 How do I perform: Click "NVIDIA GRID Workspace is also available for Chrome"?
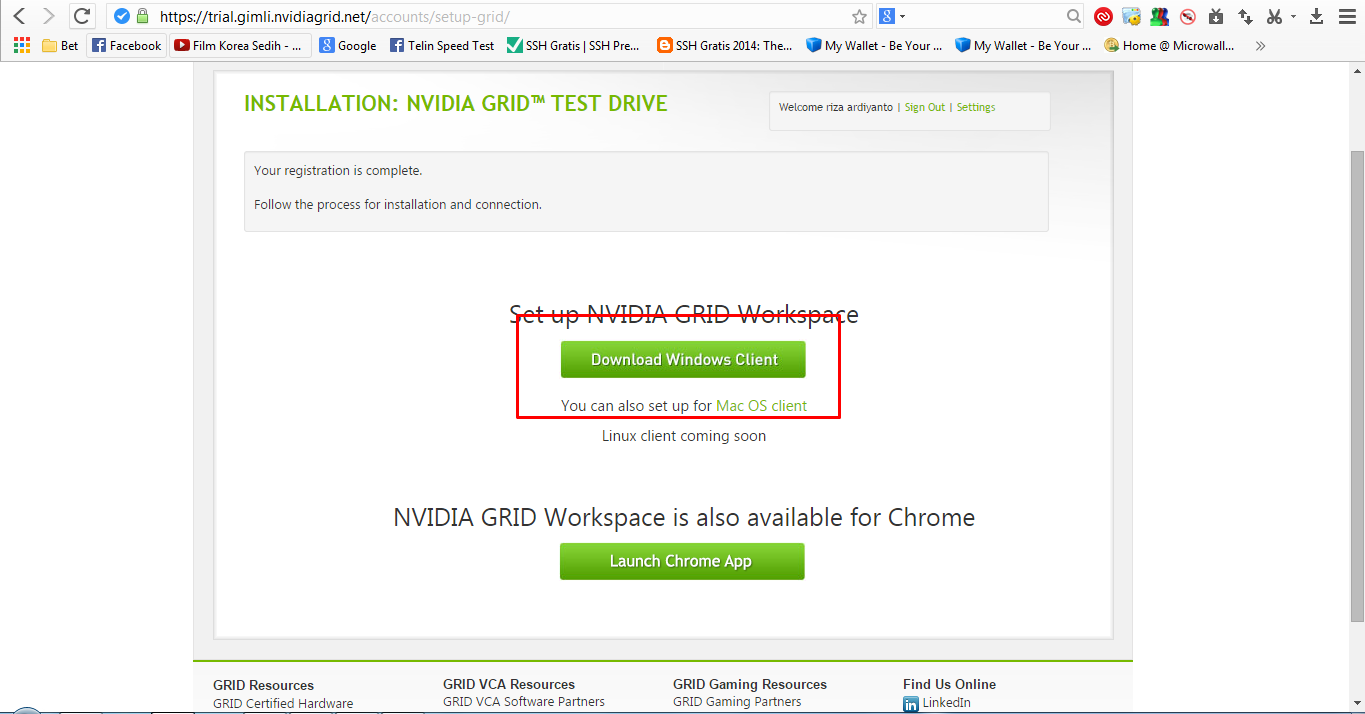coord(684,517)
